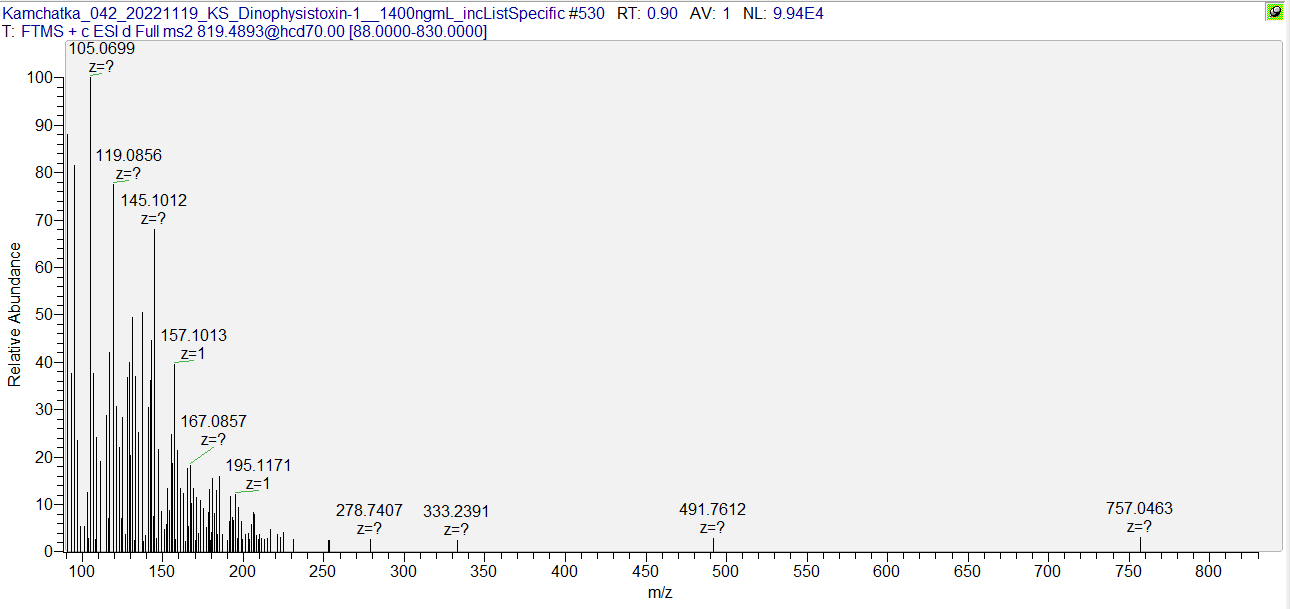Click the 800 tick on m/z axis

(1208, 572)
